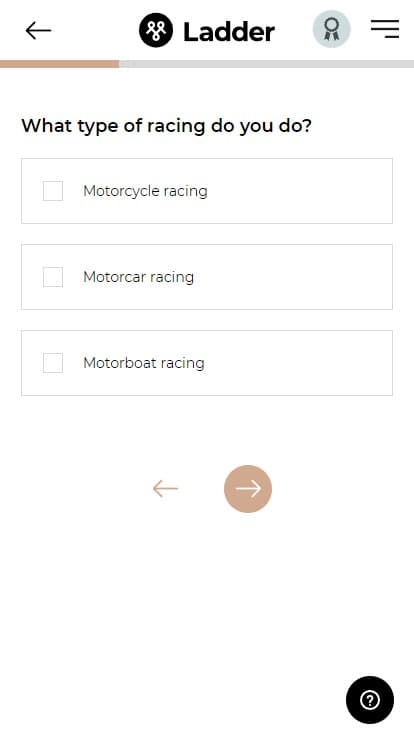The image size is (414, 736).
Task: Click the award ribbon badge icon
Action: pyautogui.click(x=331, y=29)
